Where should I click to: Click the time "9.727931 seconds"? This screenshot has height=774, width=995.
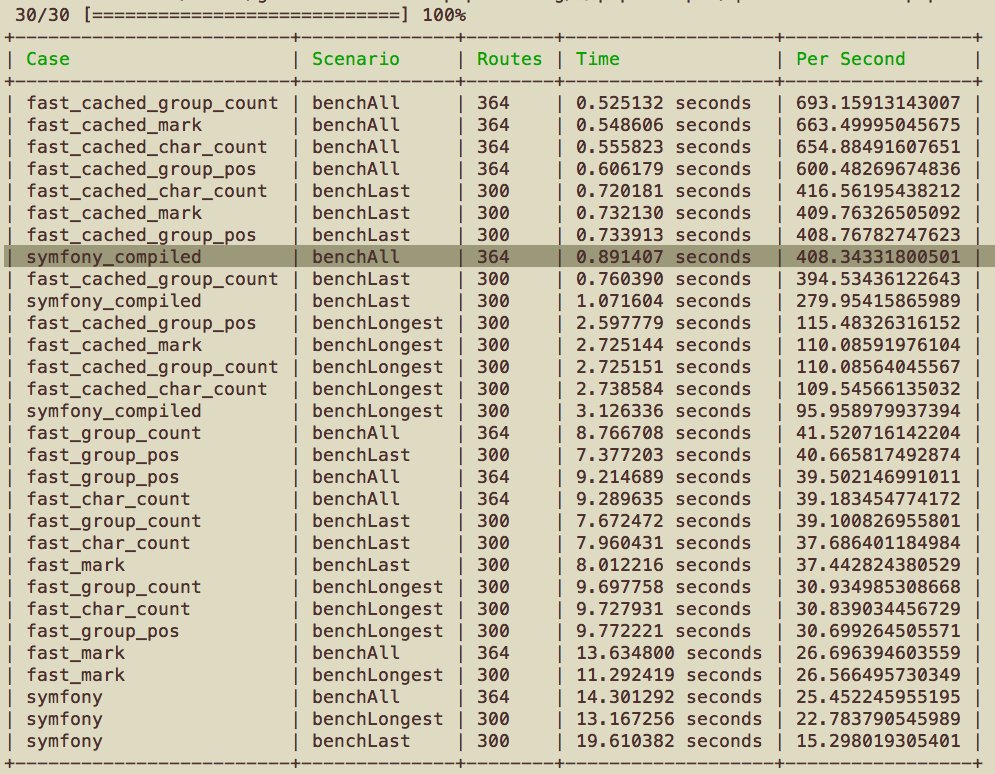(663, 609)
